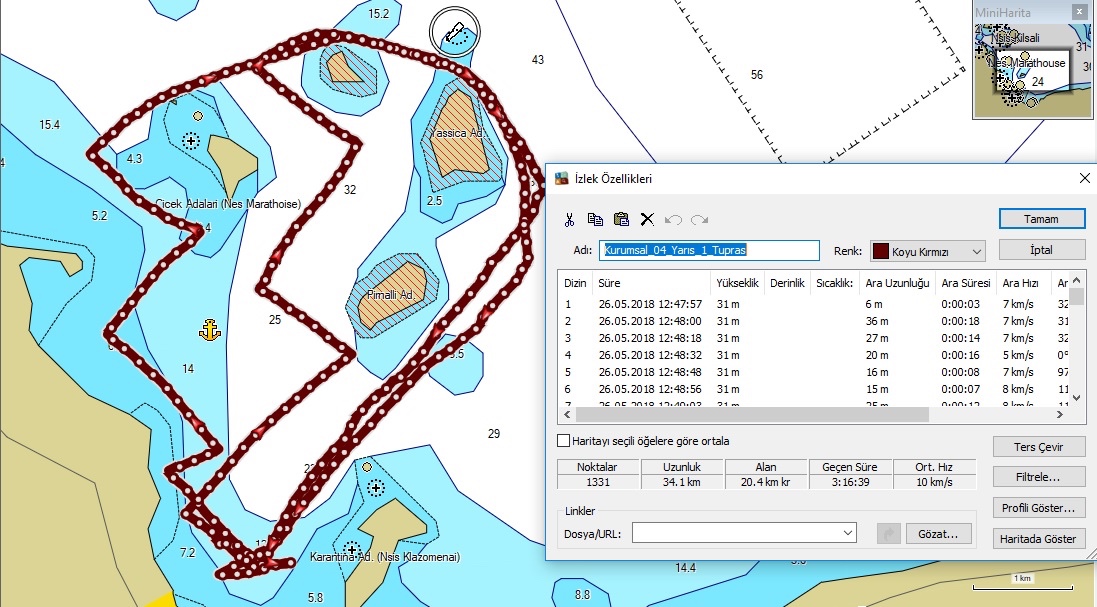
Task: Click the list's vertical scroll down arrow
Action: [1076, 399]
